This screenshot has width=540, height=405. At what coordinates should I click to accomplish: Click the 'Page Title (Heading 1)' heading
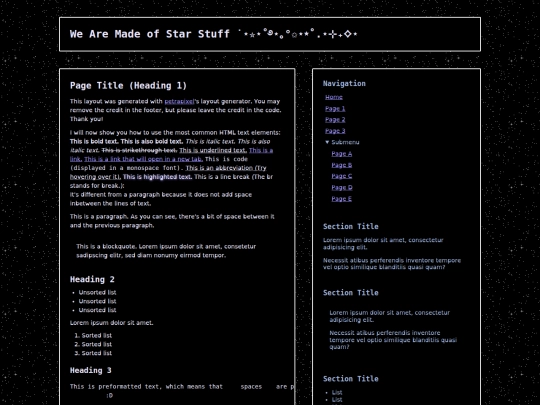128,85
